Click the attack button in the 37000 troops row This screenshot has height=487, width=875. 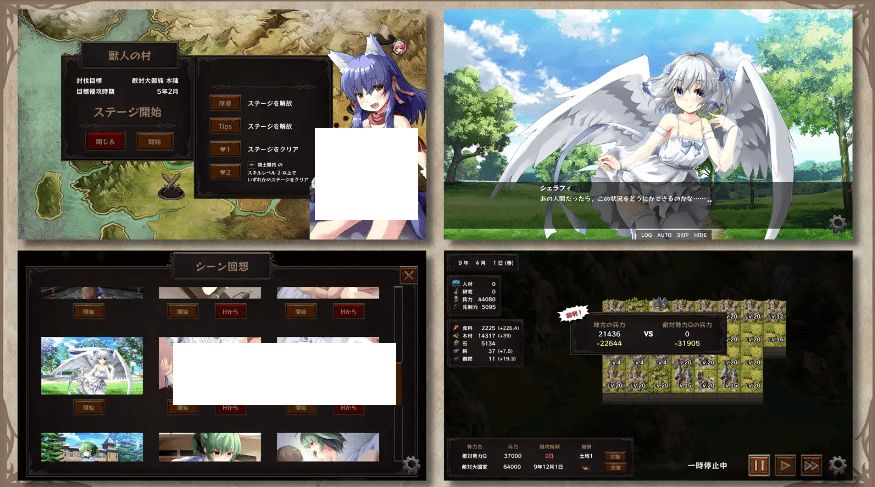pyautogui.click(x=616, y=456)
